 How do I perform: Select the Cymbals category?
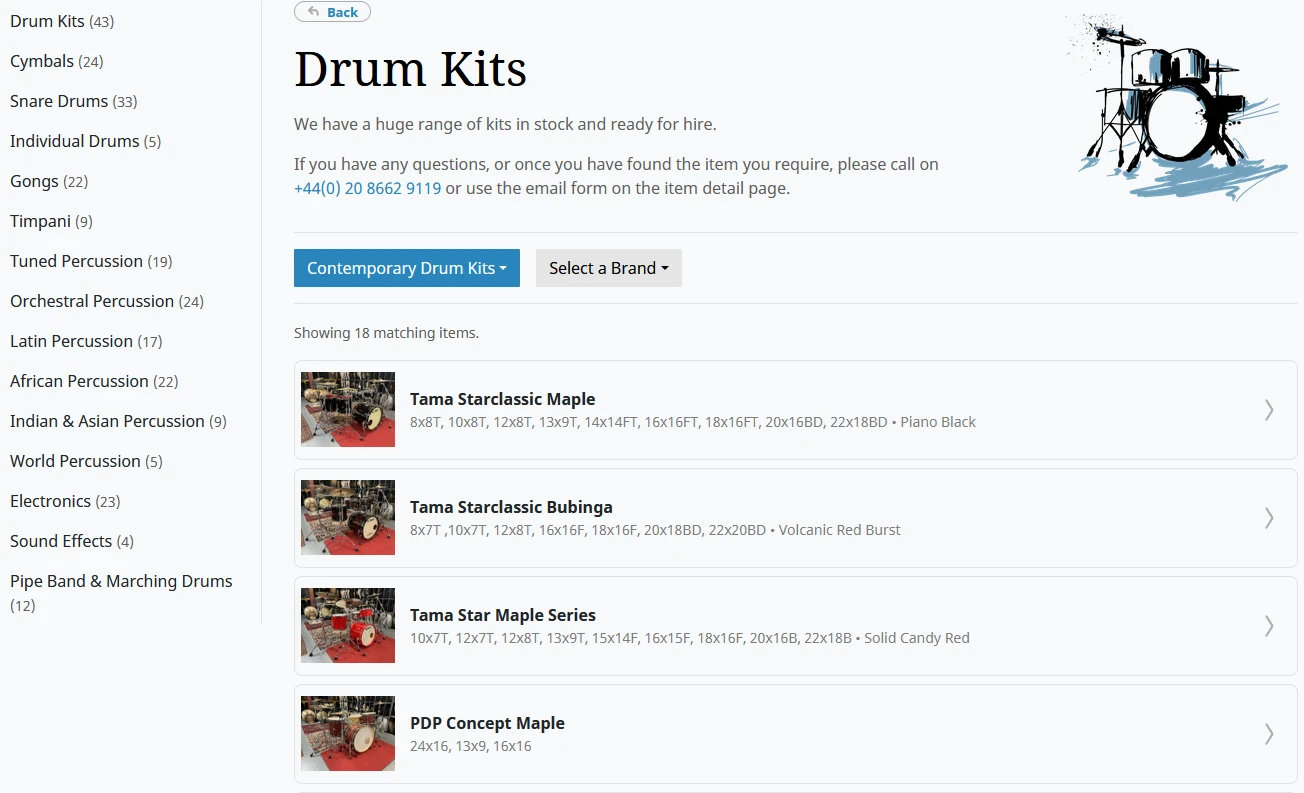tap(43, 61)
